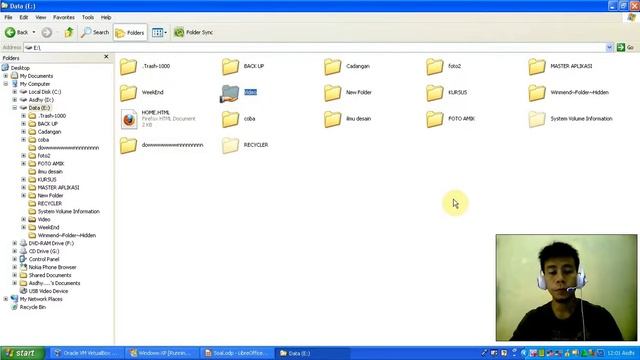Select Control Panel in tree
This screenshot has height=360, width=640.
point(44,259)
